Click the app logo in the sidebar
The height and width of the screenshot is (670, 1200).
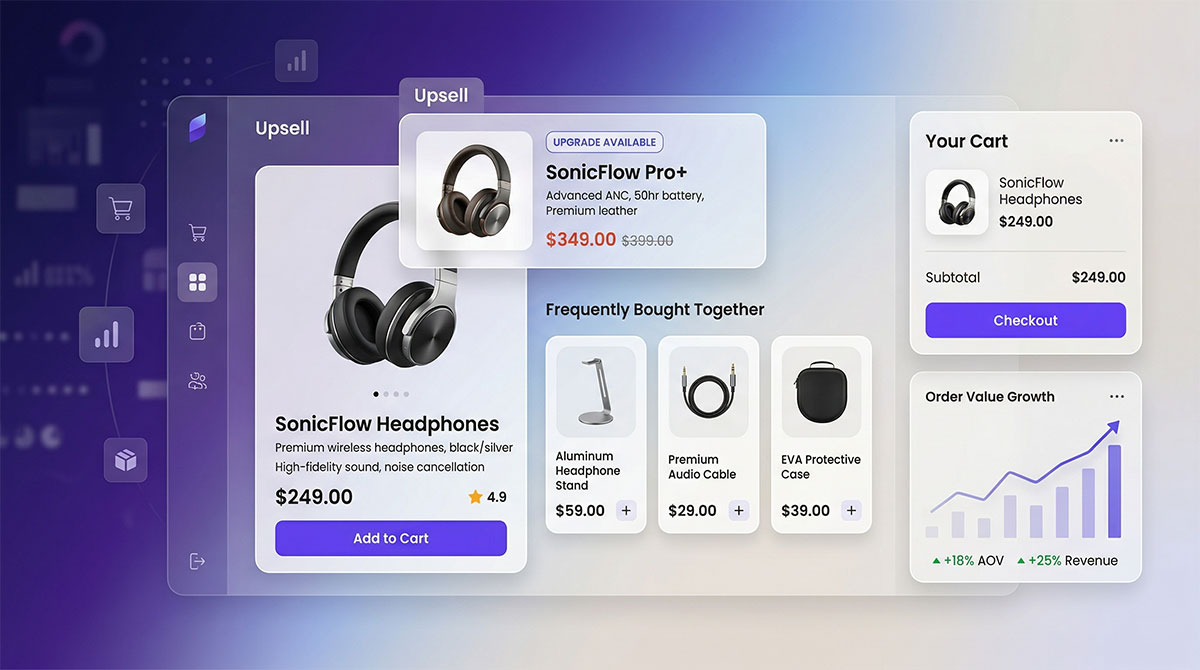tap(197, 128)
